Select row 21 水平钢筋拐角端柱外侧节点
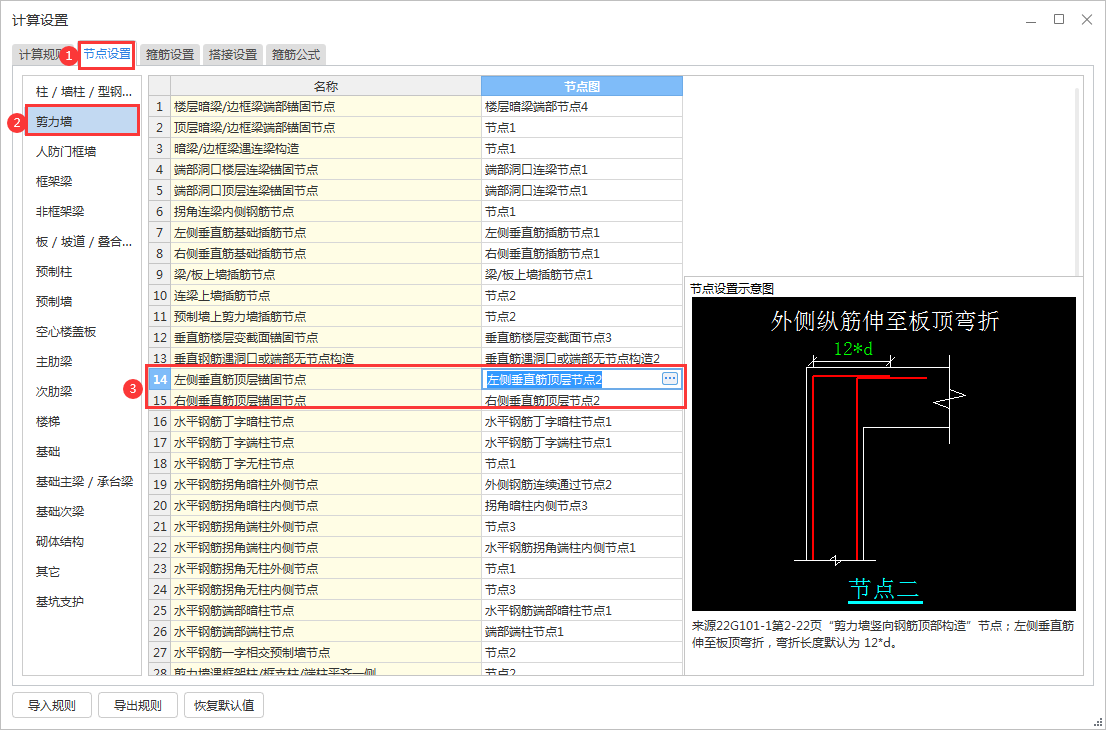The height and width of the screenshot is (730, 1106). point(326,526)
